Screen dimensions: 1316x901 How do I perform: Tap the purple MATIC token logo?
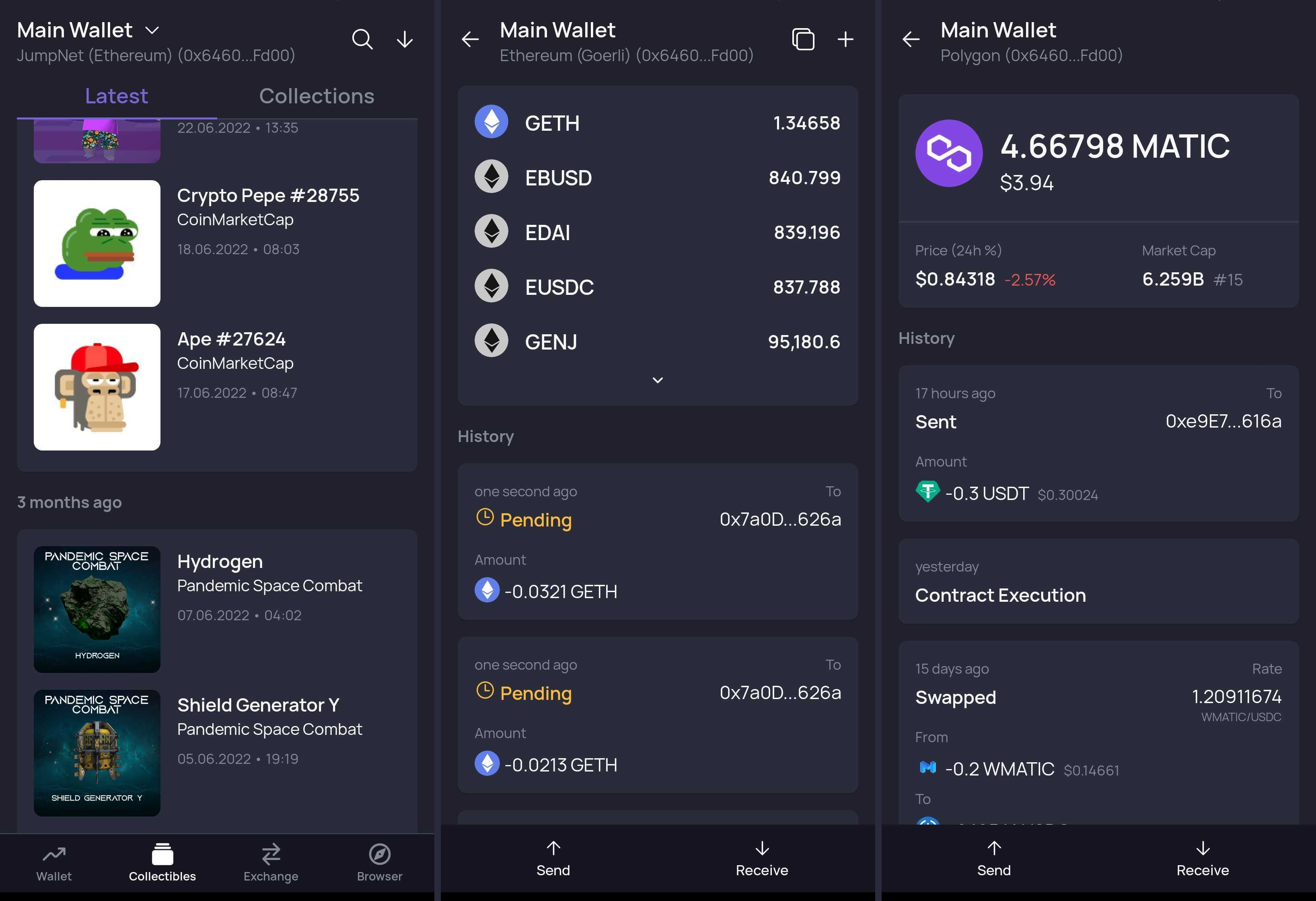pos(948,153)
